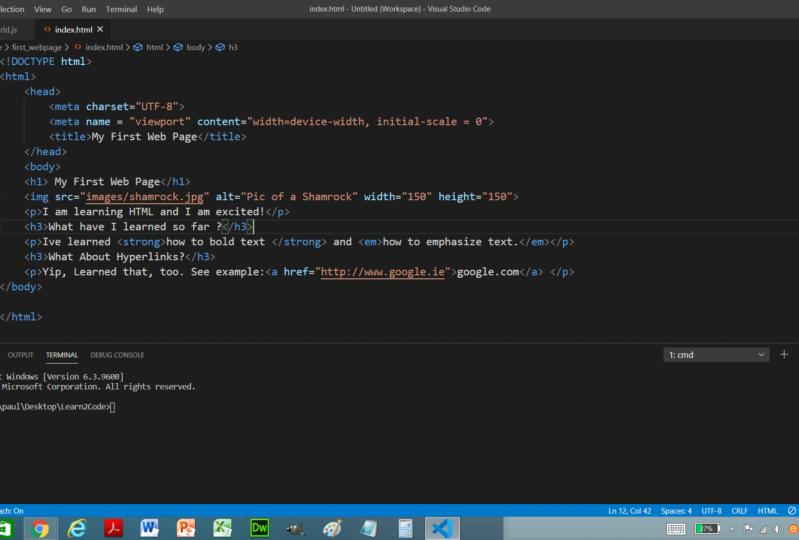
Task: Click the 'I am learning HTML' paragraph line
Action: pos(157,211)
